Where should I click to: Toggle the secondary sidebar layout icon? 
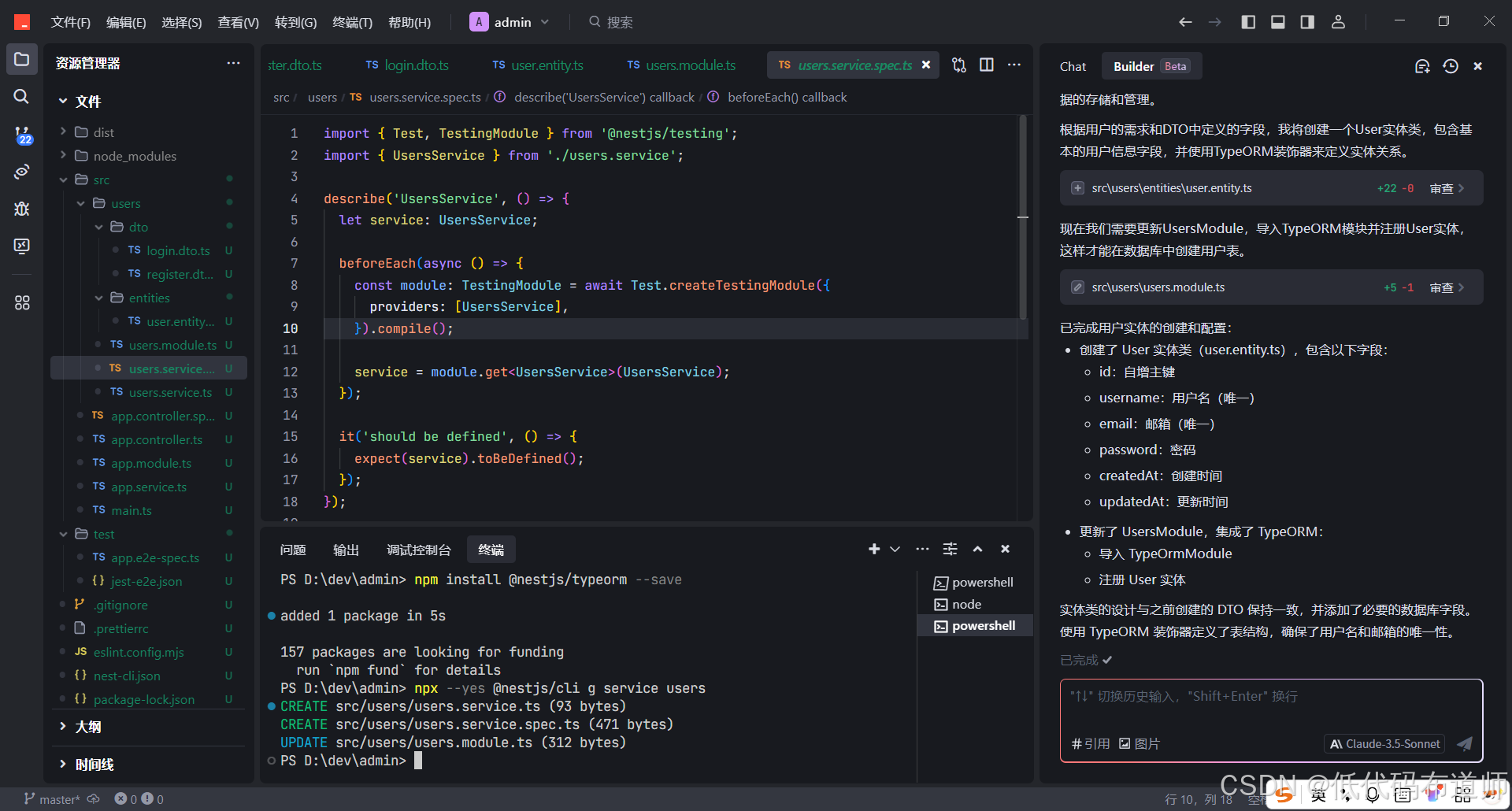(x=1307, y=22)
